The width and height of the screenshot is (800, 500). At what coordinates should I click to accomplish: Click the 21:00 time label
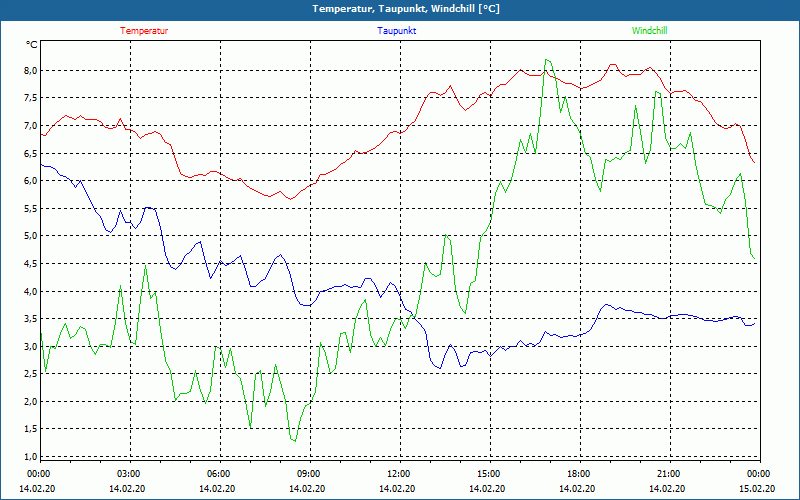[668, 474]
